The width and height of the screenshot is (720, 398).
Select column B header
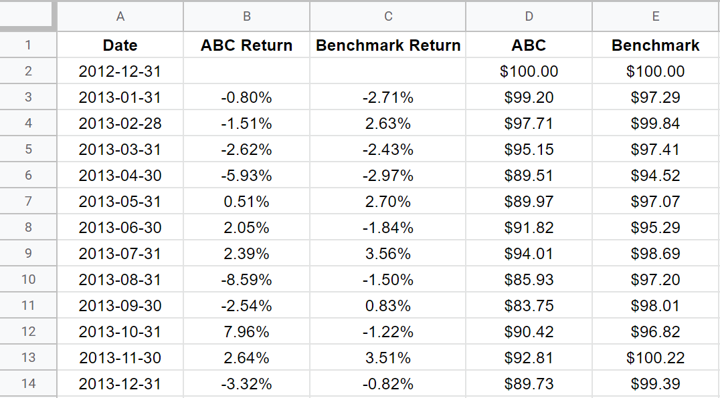pos(247,17)
